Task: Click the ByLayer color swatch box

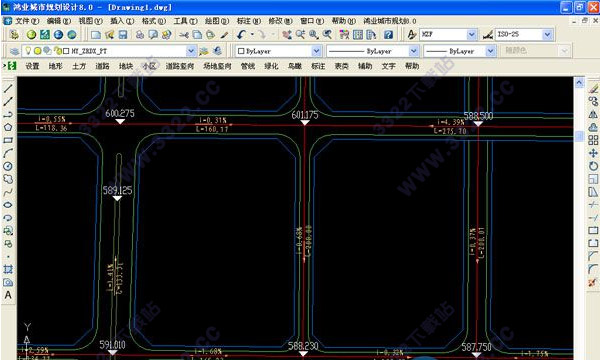Action: [241, 51]
